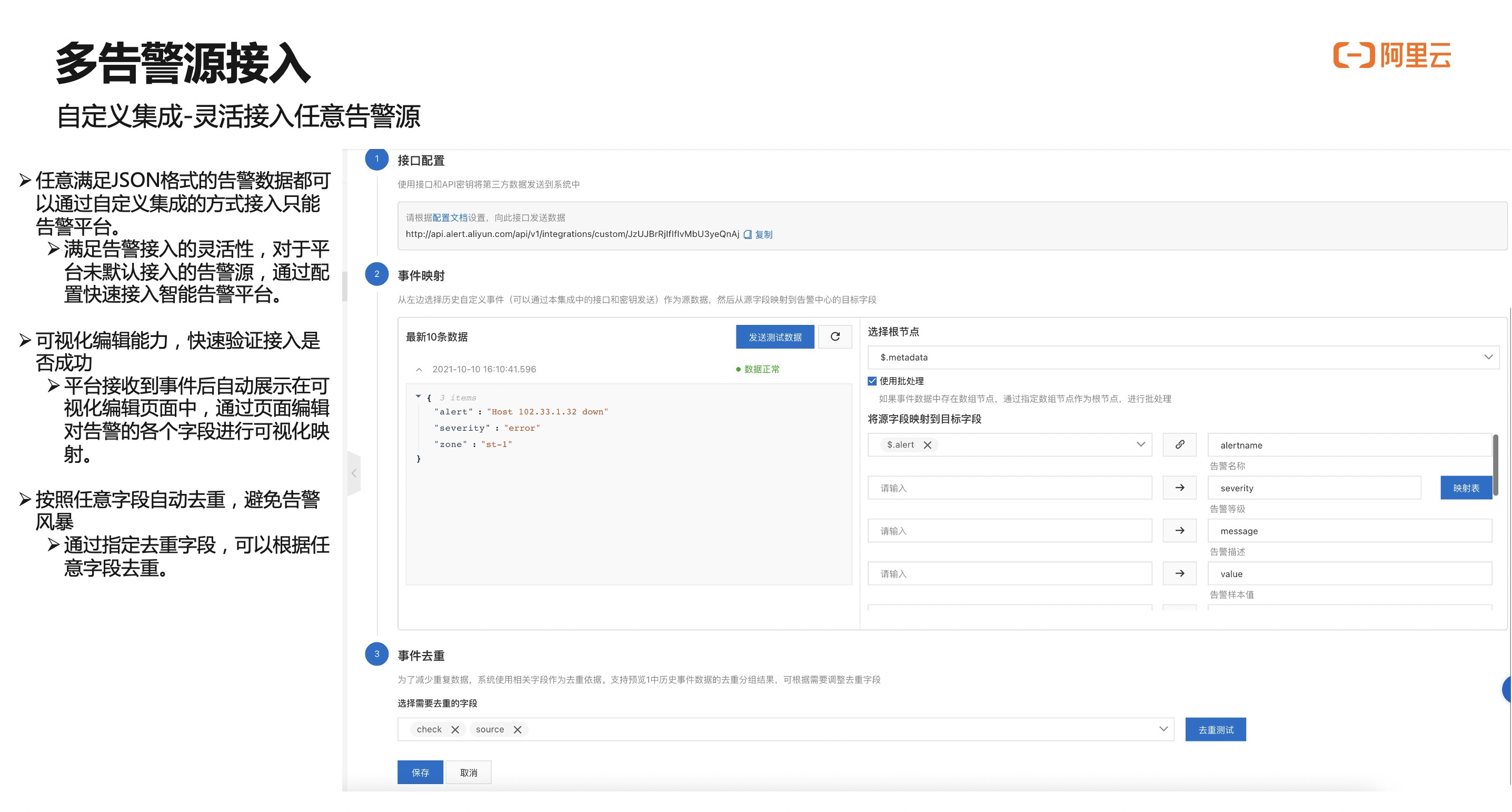Click the 去重测试 button

point(1215,729)
